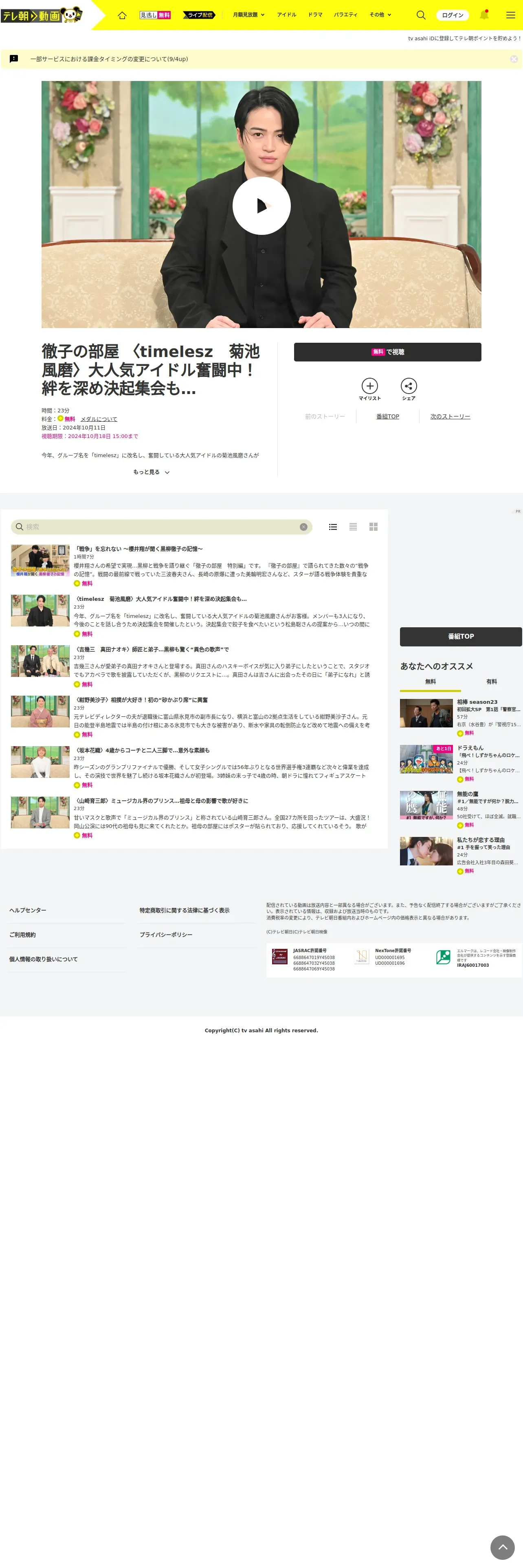523x1568 pixels.
Task: Add episode to マイリスト
Action: (x=369, y=390)
